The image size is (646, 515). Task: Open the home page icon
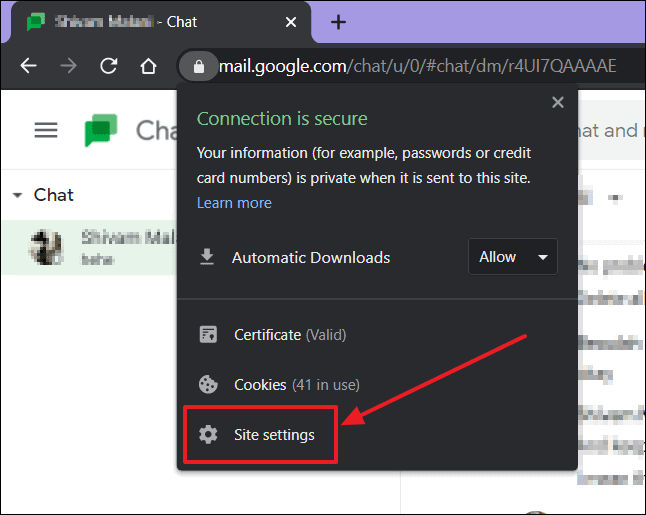point(148,66)
